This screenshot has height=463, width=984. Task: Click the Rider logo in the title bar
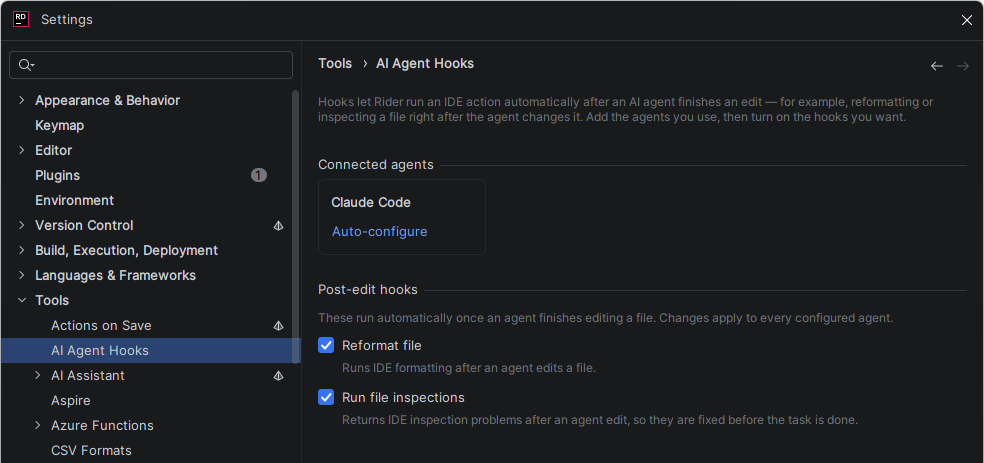(x=21, y=19)
